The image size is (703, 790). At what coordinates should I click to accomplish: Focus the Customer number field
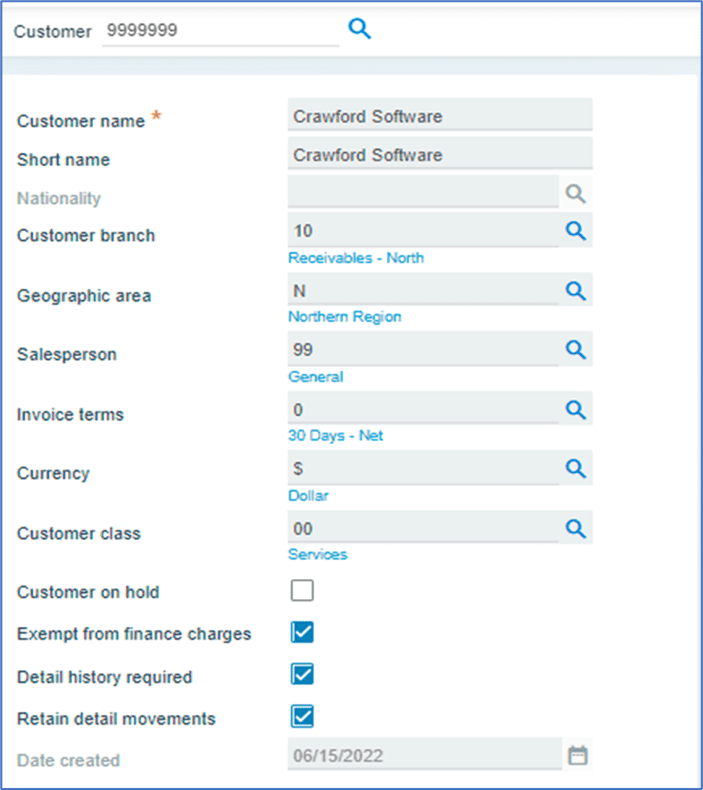220,31
